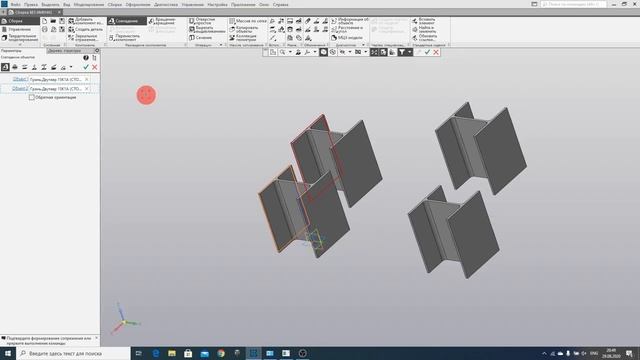640x360 pixels.
Task: Click the Windows Start button
Action: [x=8, y=353]
